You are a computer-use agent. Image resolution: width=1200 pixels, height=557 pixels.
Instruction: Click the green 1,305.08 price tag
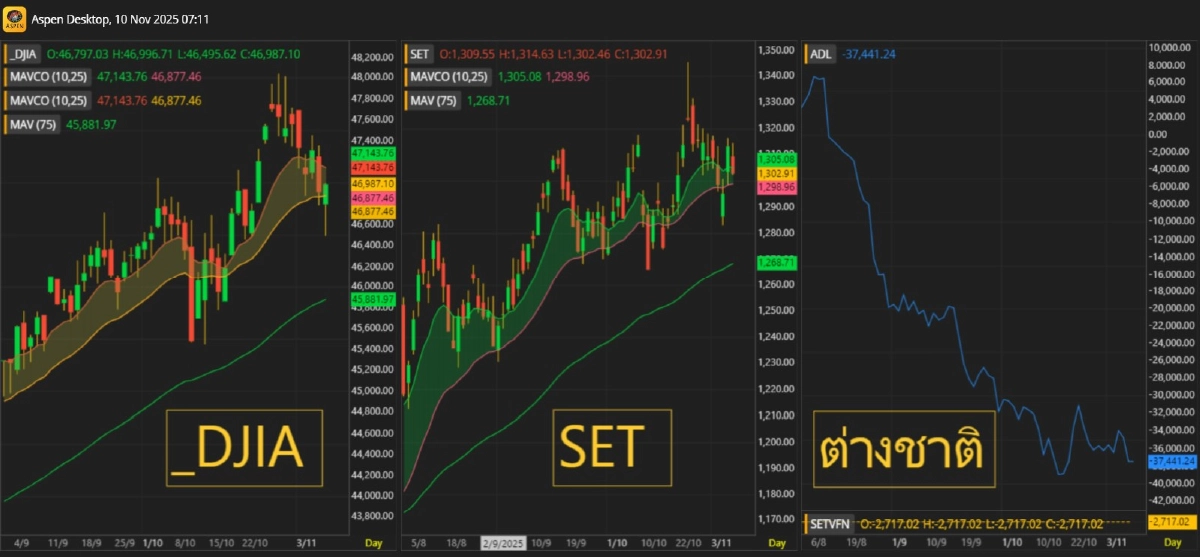click(x=776, y=159)
